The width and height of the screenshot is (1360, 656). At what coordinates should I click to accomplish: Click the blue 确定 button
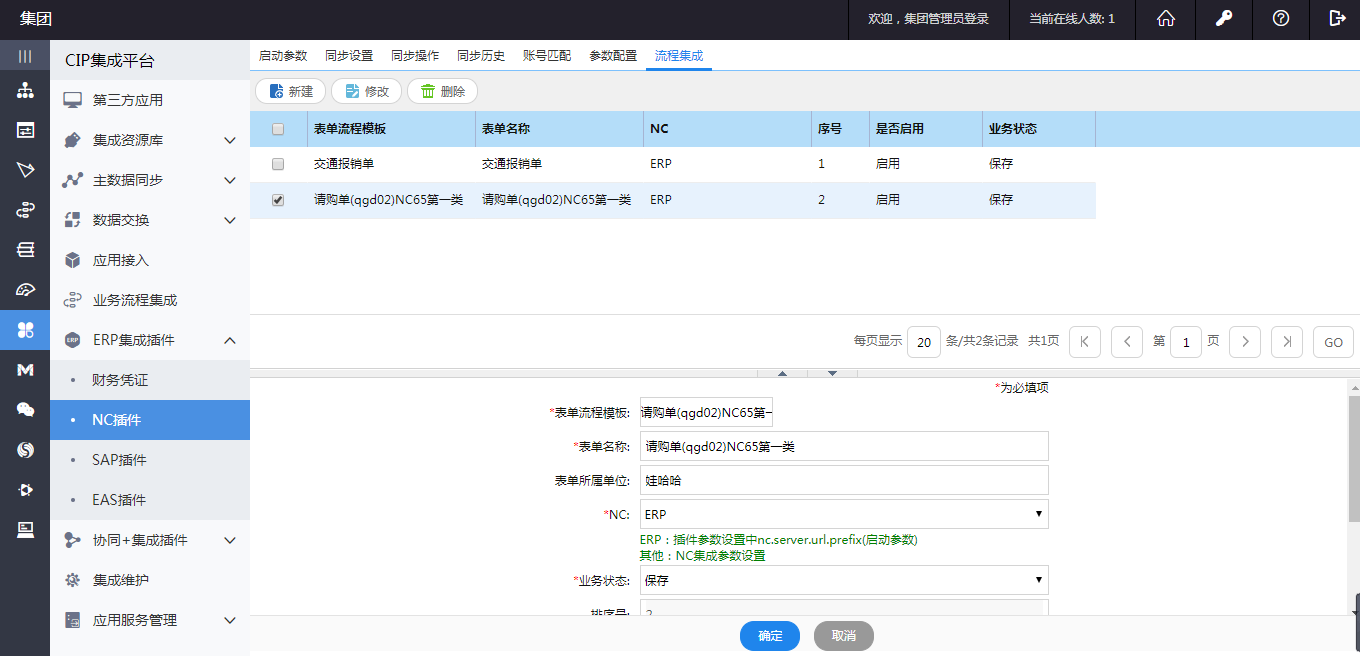pos(770,636)
